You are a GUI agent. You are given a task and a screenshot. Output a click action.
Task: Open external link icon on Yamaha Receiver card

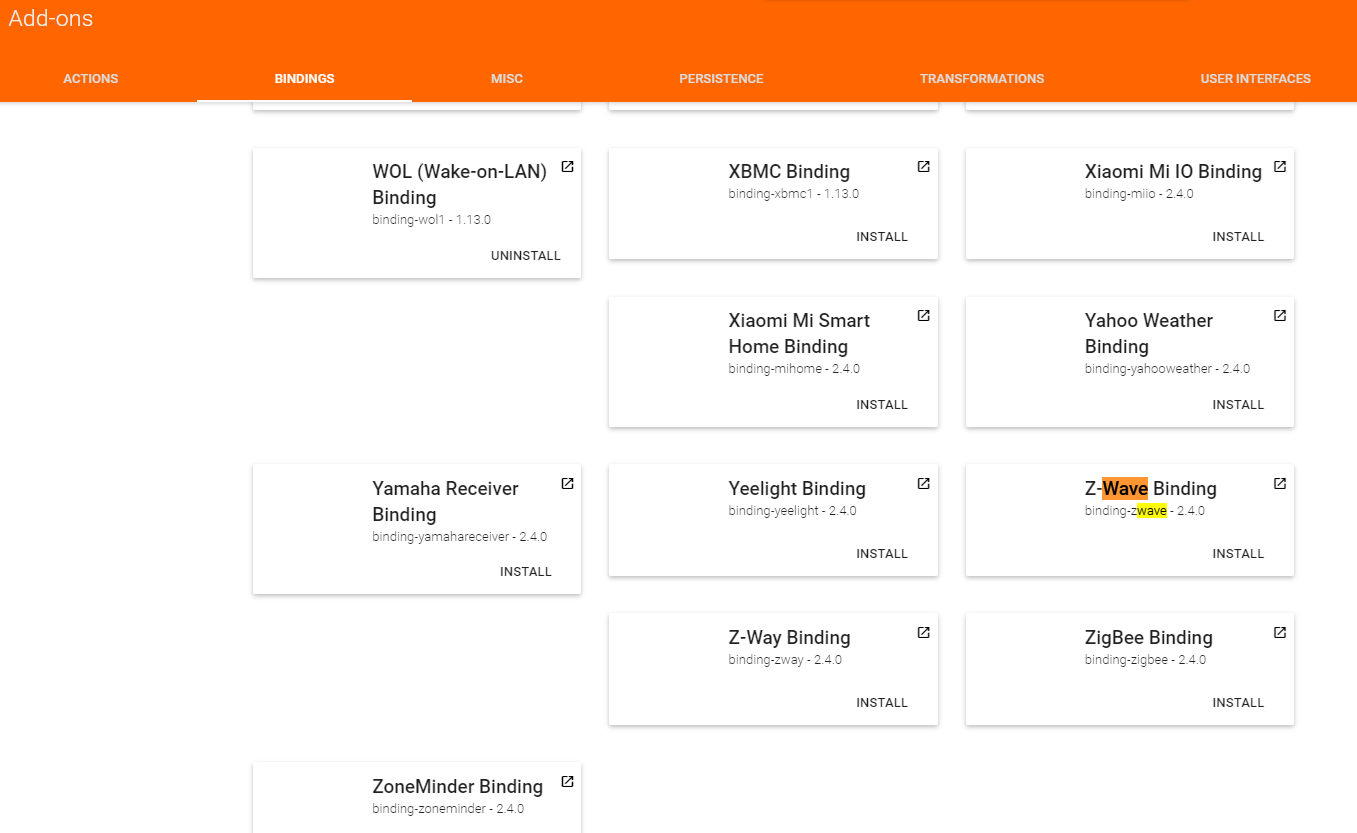[x=567, y=484]
